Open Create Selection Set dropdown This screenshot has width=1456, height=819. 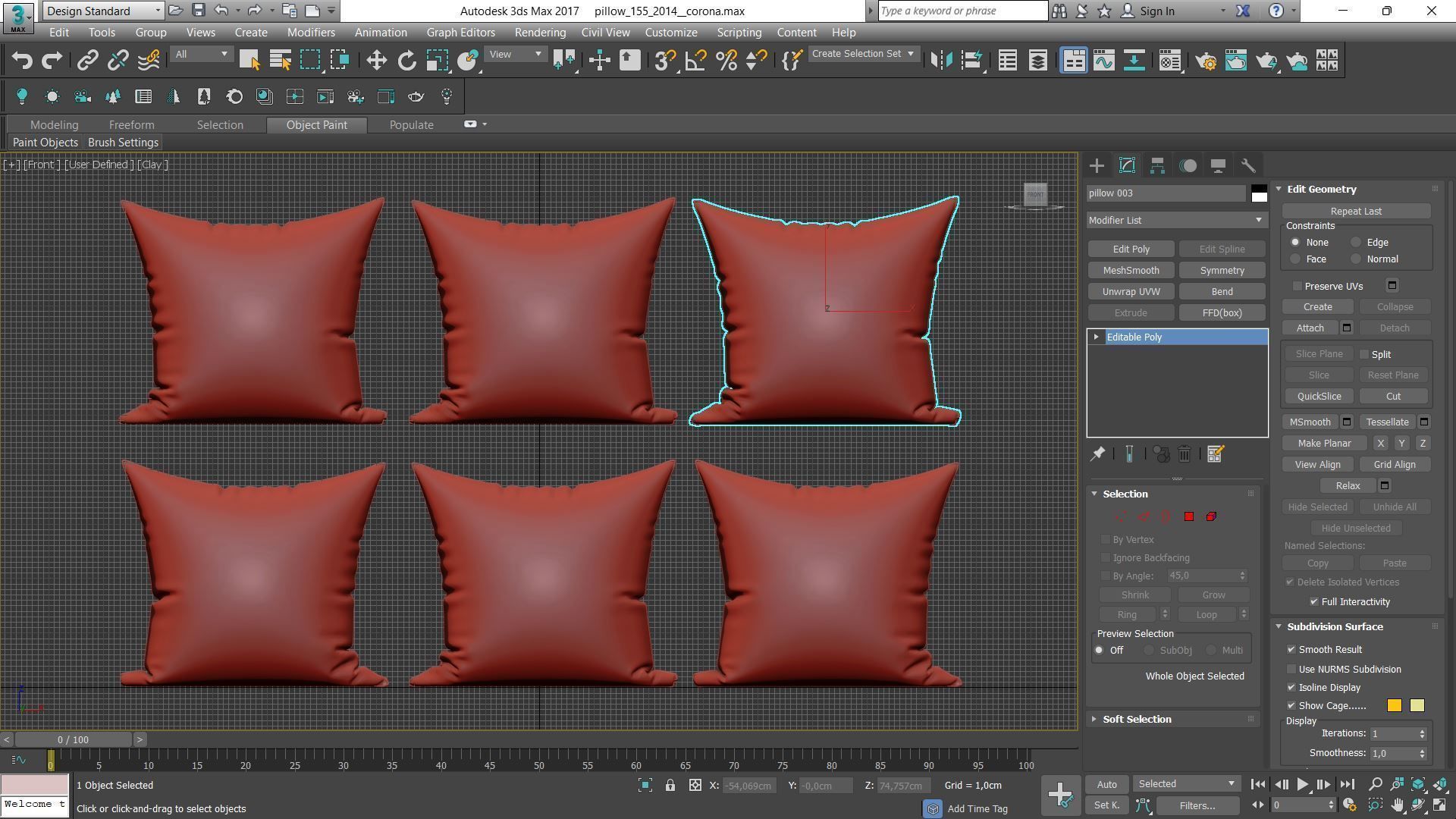coord(864,54)
